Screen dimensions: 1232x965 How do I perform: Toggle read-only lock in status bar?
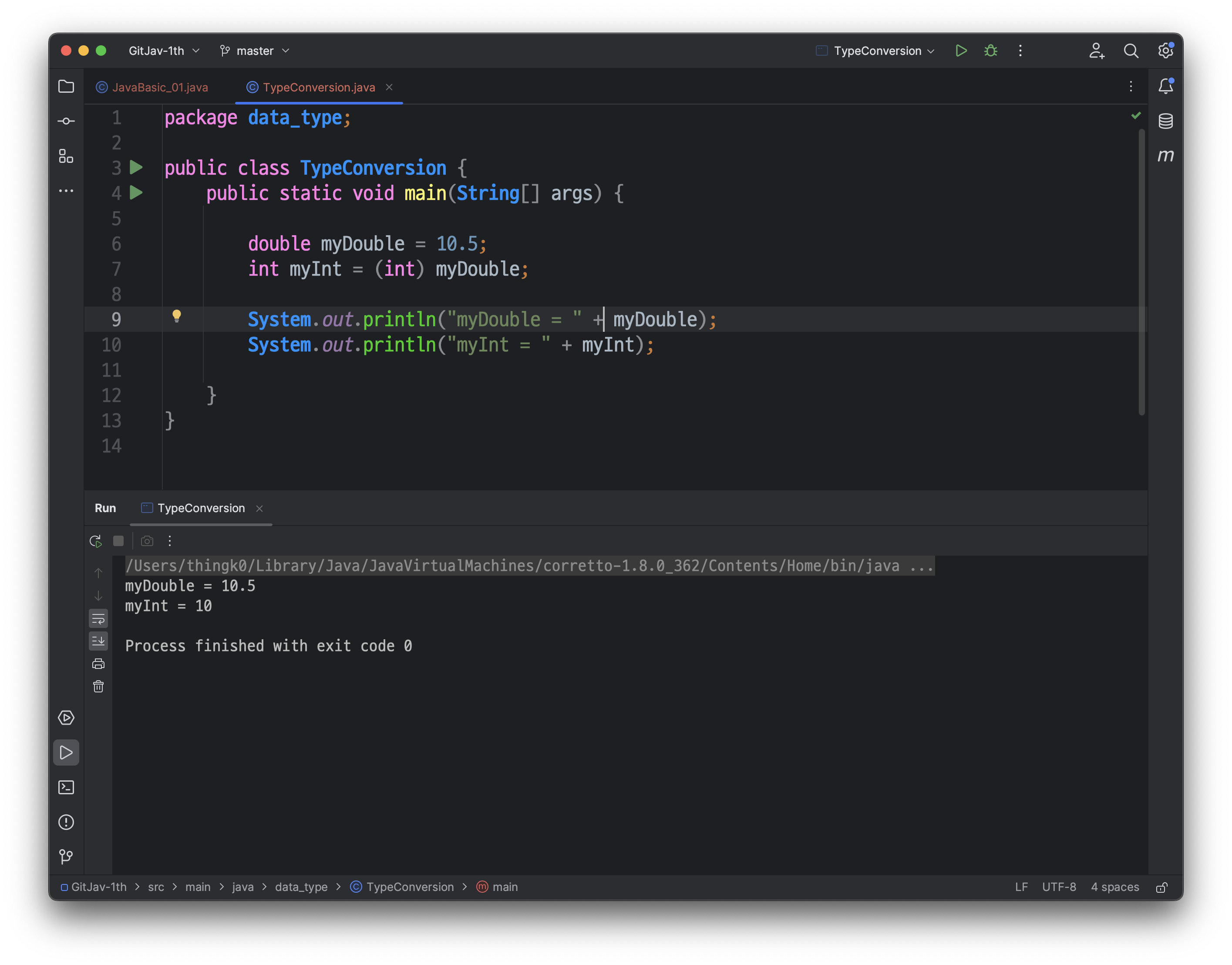[x=1161, y=887]
